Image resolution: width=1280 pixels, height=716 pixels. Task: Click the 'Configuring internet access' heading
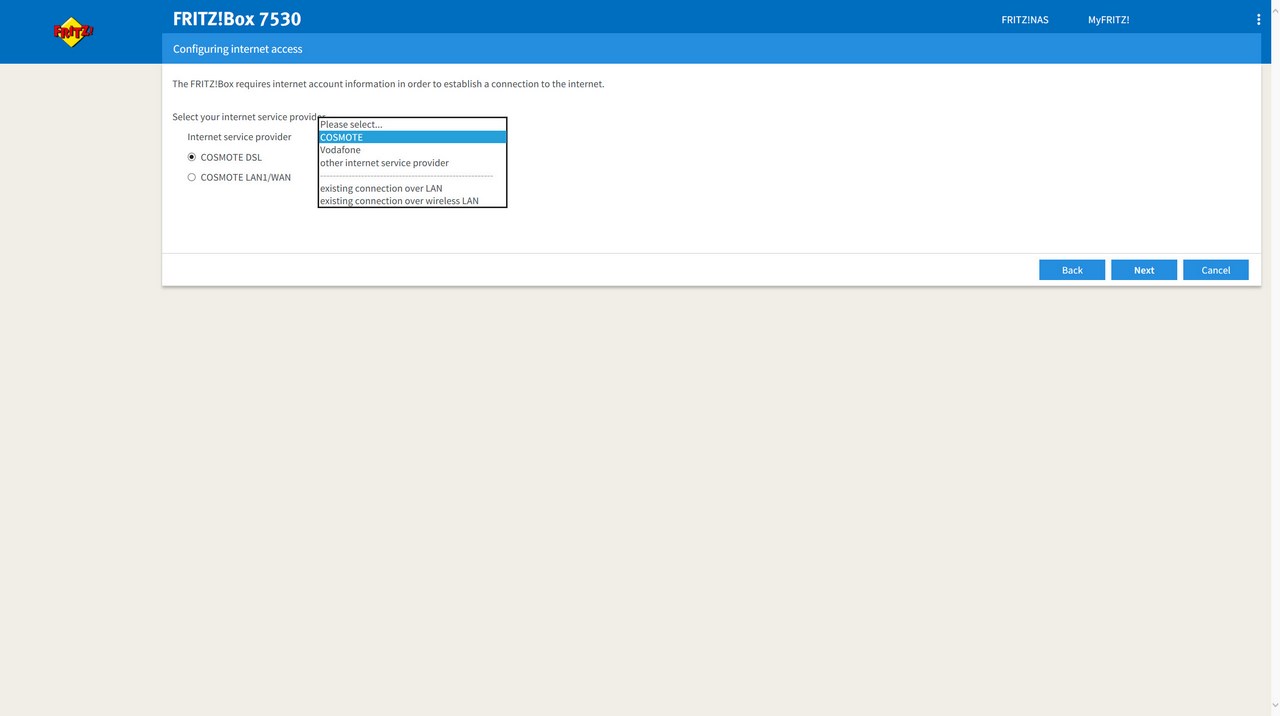(x=237, y=49)
